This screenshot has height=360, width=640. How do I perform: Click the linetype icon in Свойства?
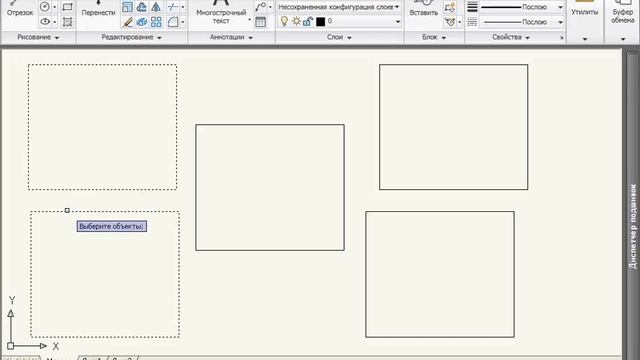click(472, 22)
